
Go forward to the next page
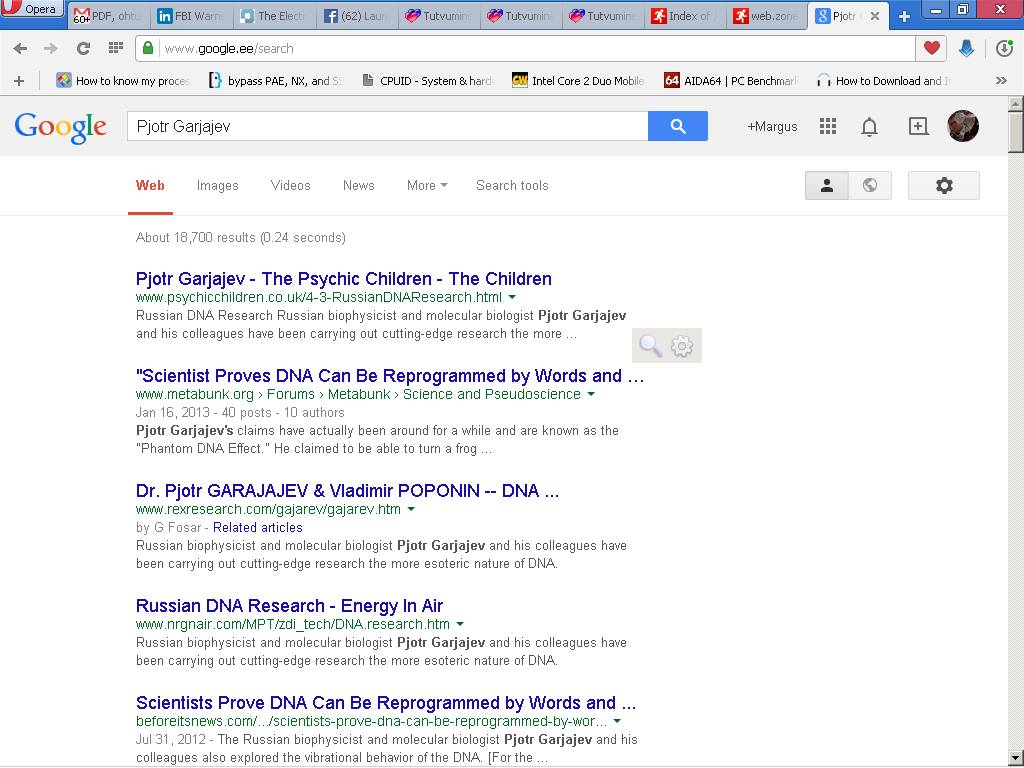50,48
